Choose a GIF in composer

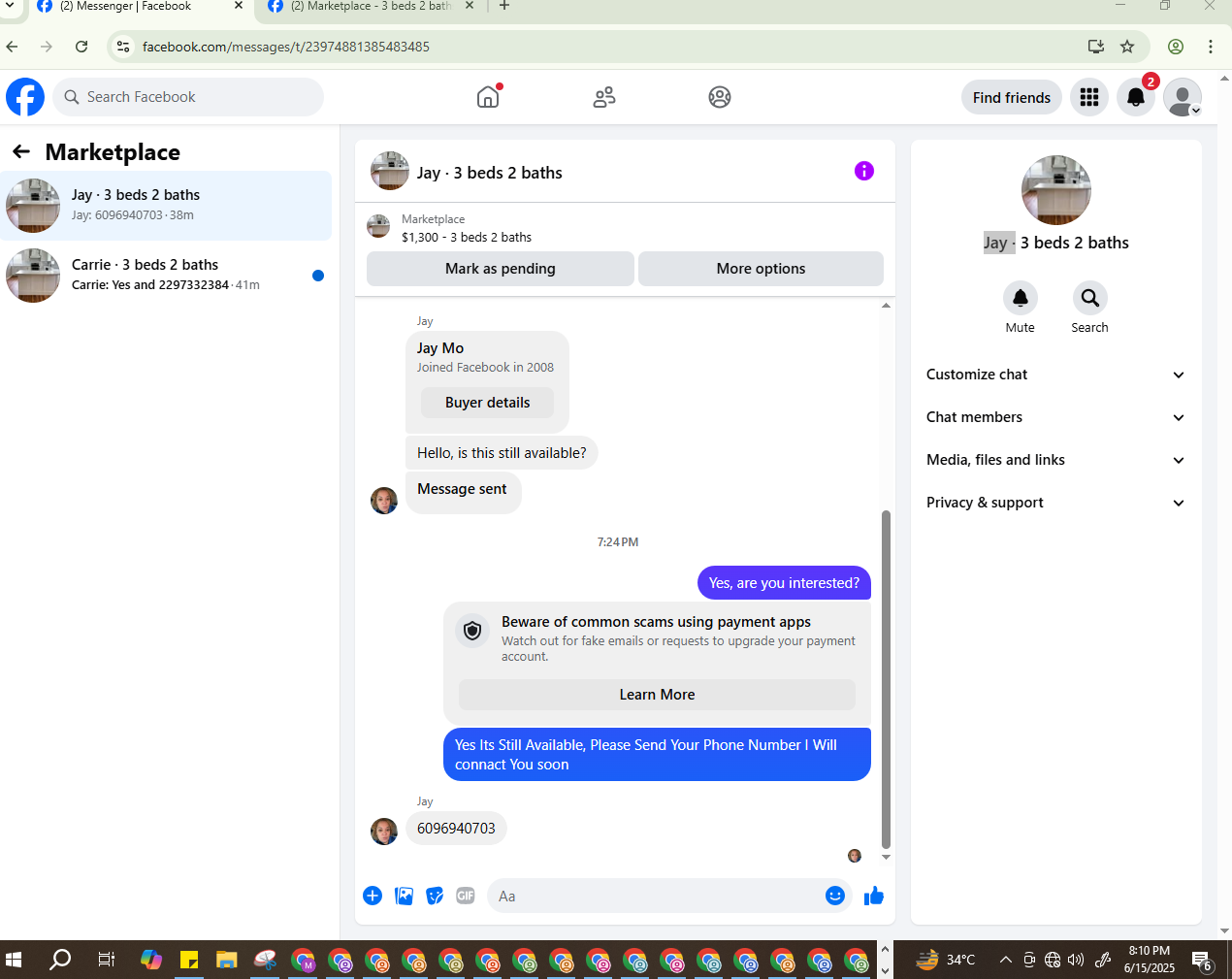click(466, 896)
